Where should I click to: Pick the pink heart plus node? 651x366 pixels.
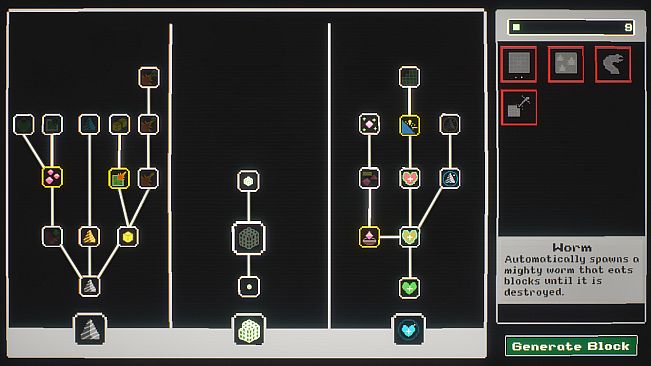tap(410, 178)
